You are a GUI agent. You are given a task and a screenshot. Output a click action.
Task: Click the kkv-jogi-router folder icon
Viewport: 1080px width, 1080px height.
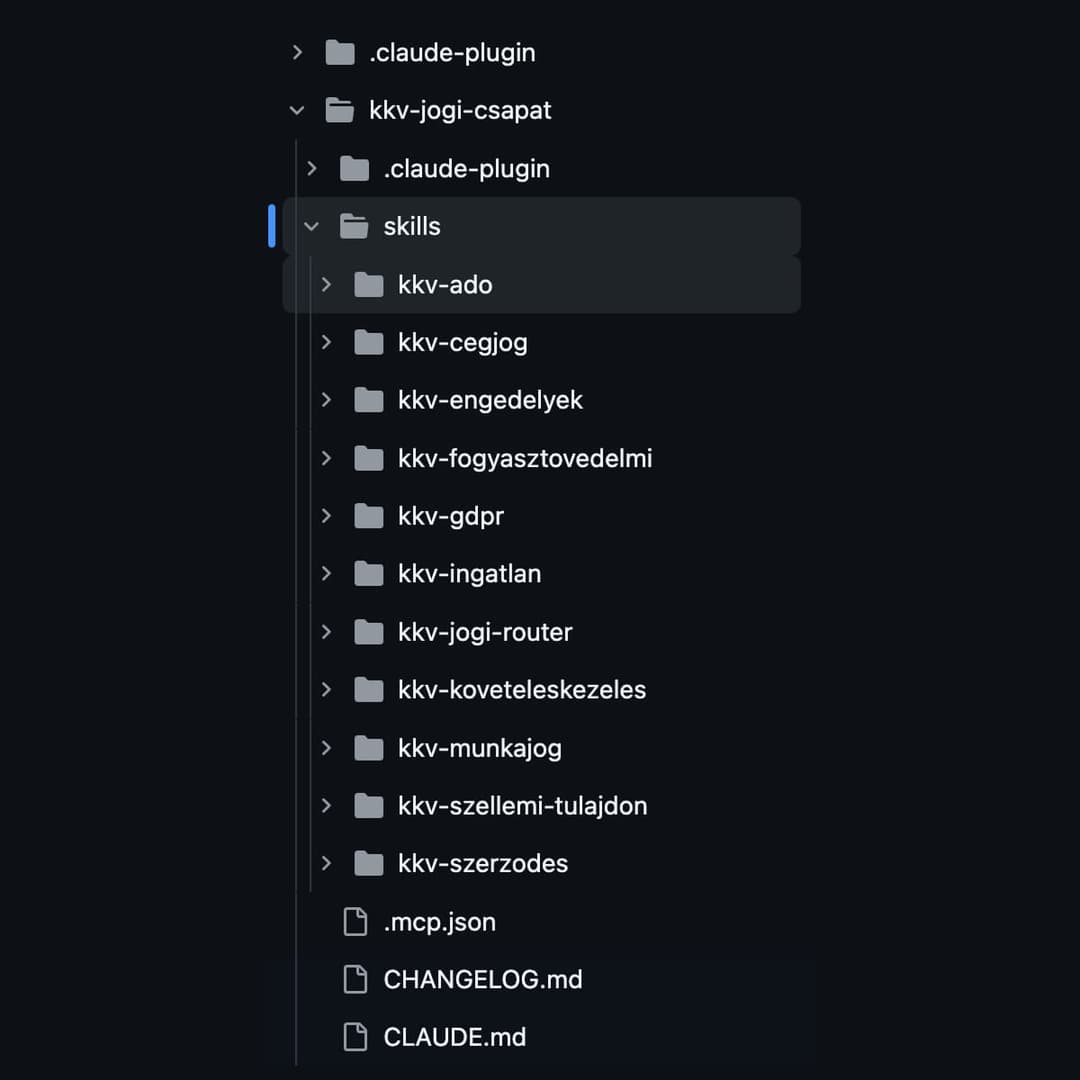[x=368, y=631]
